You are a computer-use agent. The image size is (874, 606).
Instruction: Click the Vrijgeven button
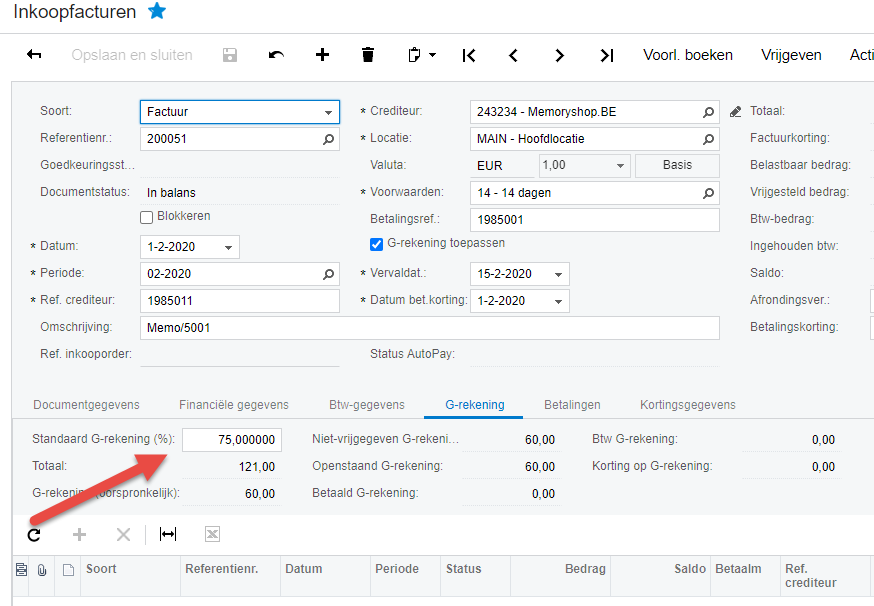[792, 55]
